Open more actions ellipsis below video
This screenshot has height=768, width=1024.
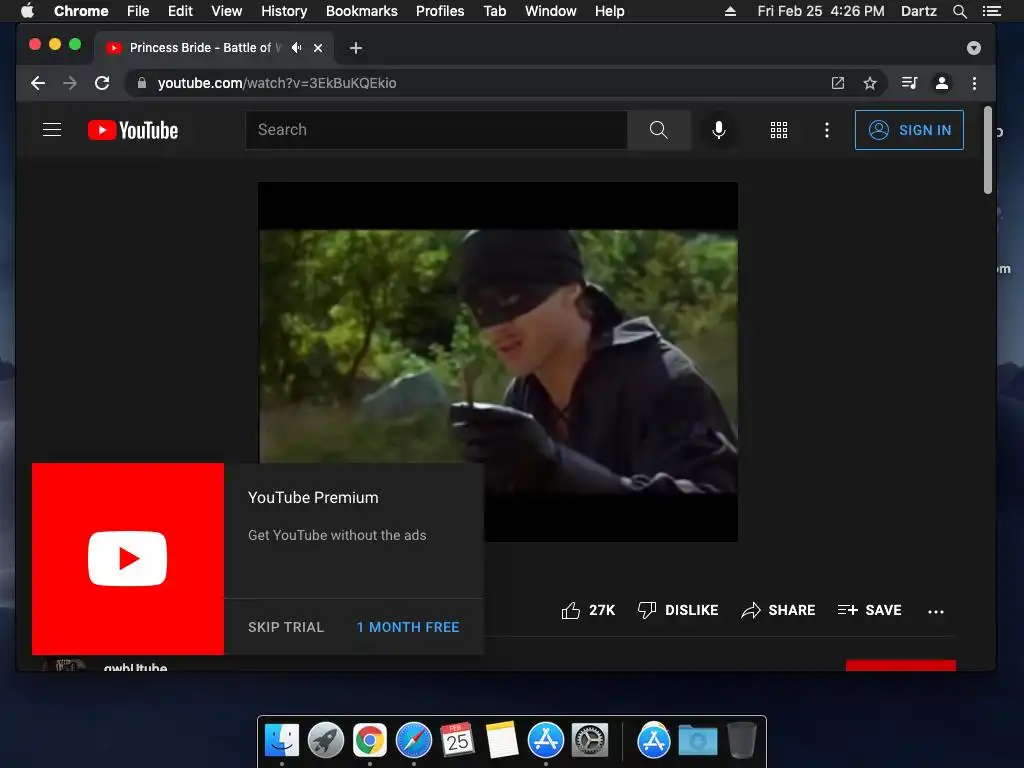pos(936,611)
